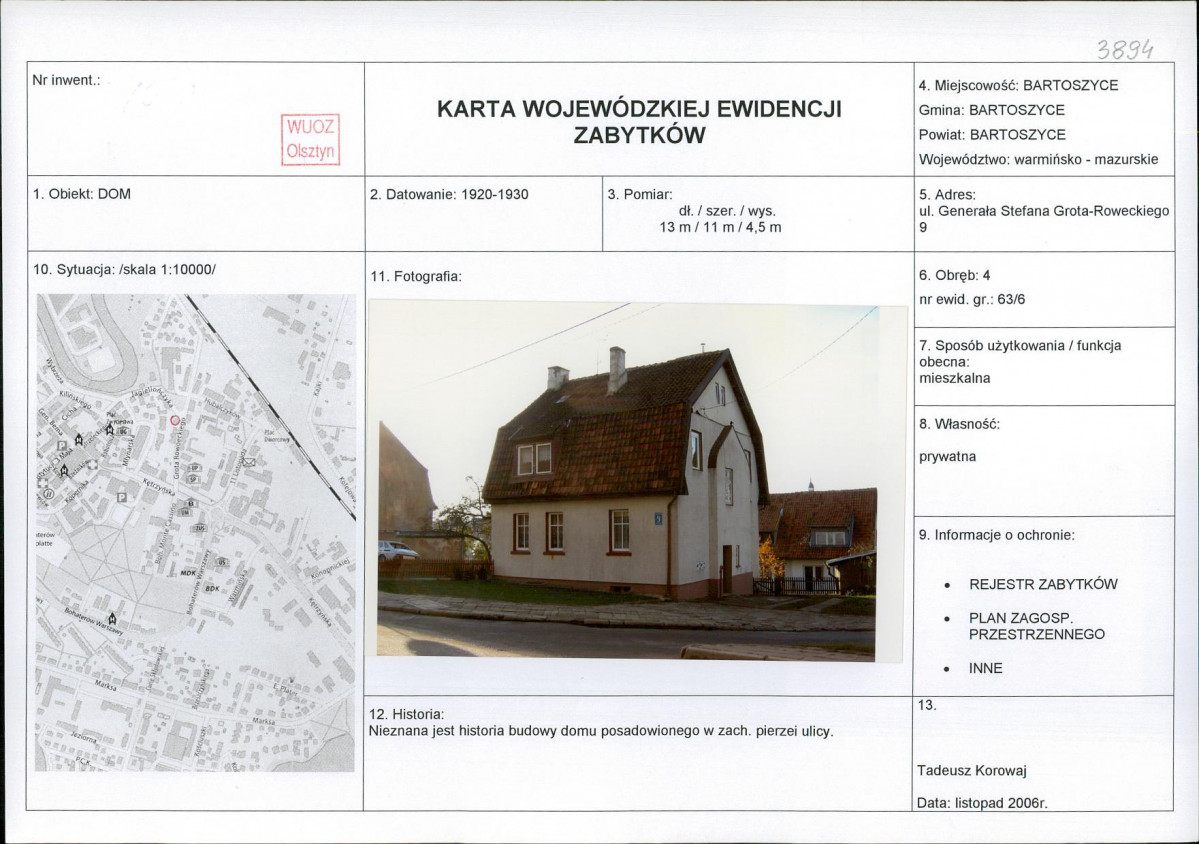Click the handwritten number 3894
1199x844 pixels.
coord(1124,49)
